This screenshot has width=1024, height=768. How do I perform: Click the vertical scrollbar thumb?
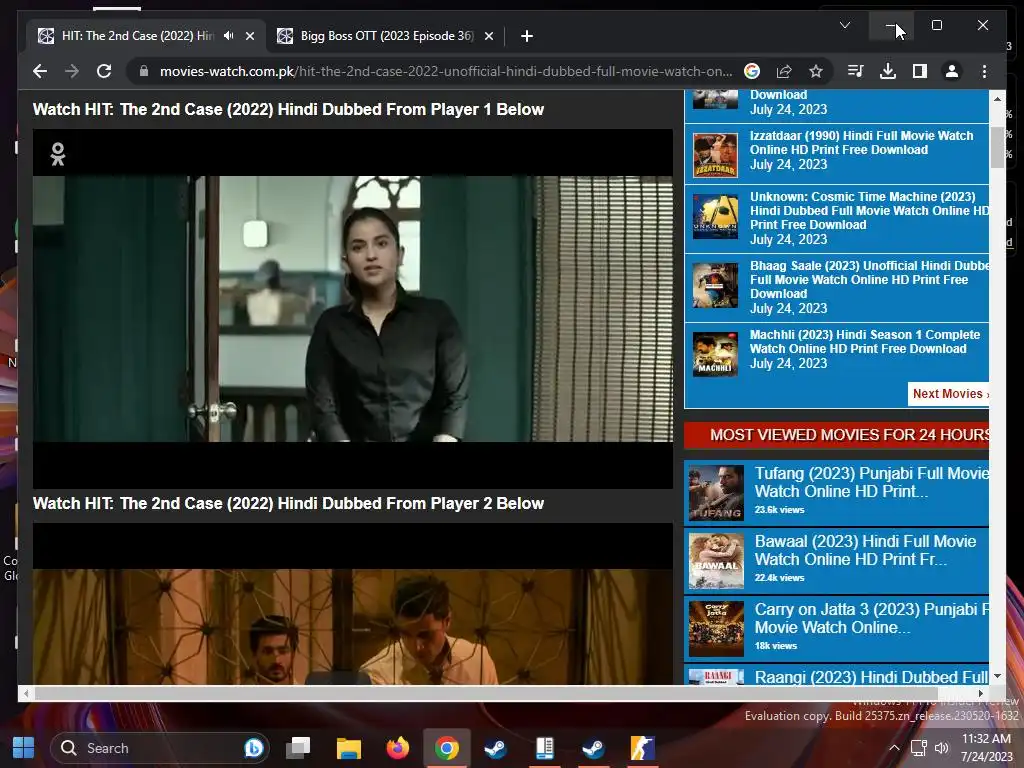pyautogui.click(x=997, y=147)
